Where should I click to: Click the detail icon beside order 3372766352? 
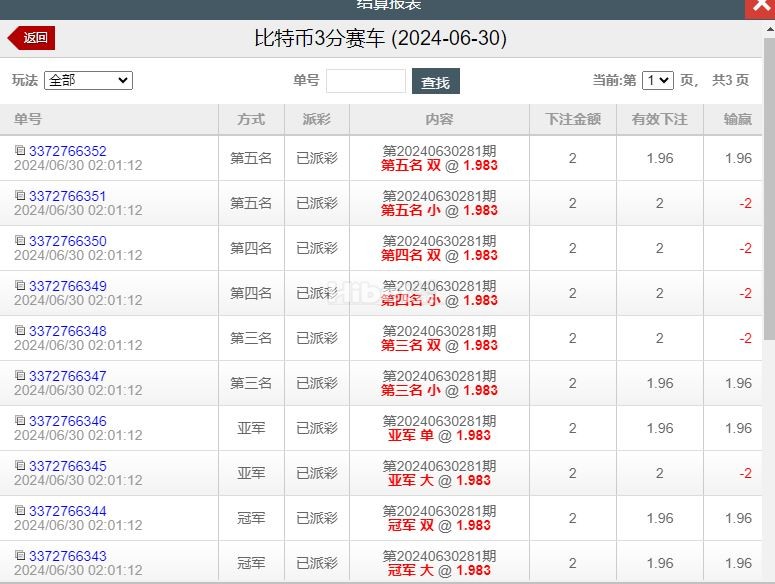[20, 150]
